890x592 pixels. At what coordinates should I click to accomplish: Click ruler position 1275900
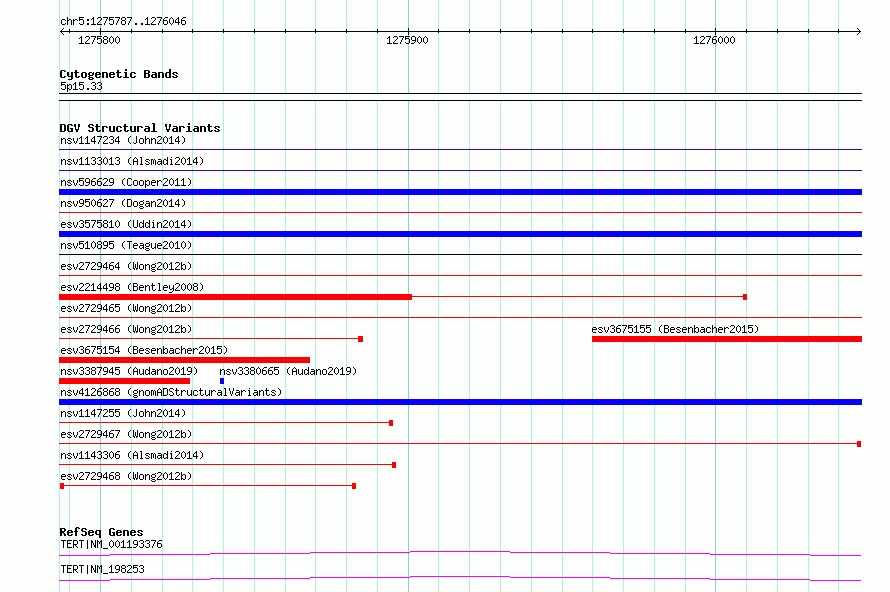[407, 40]
